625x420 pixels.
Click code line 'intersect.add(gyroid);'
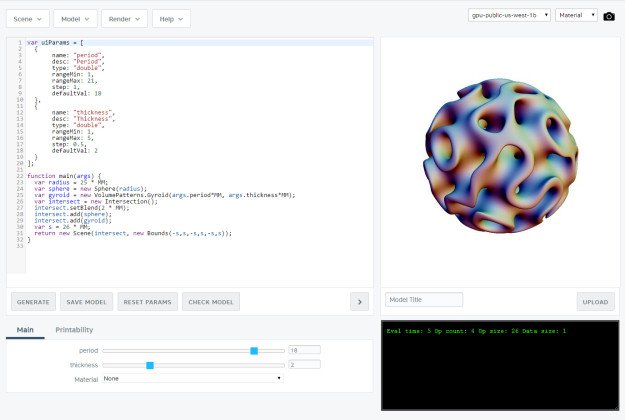pos(73,220)
